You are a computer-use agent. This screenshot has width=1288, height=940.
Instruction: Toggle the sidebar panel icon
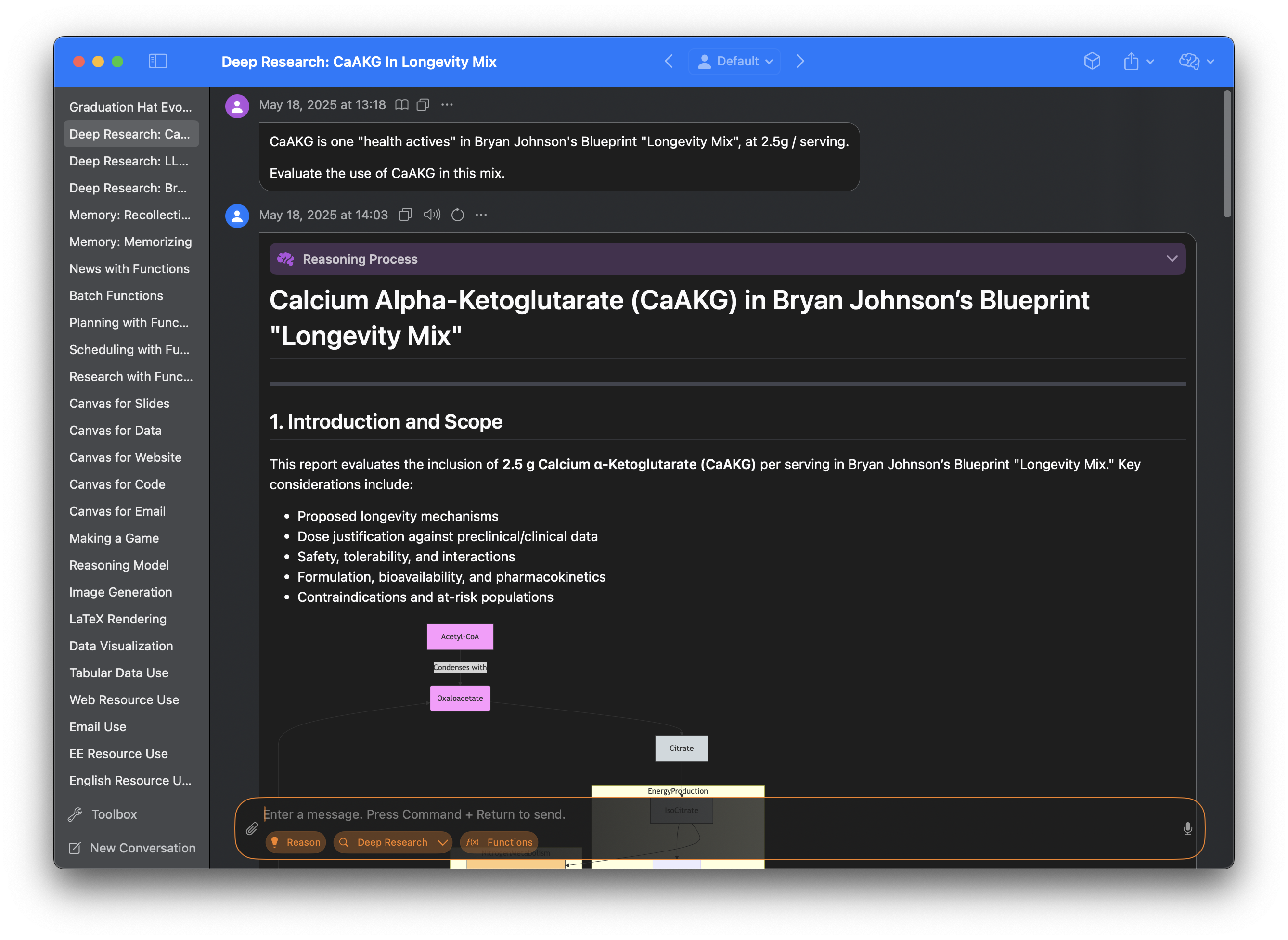pos(158,62)
